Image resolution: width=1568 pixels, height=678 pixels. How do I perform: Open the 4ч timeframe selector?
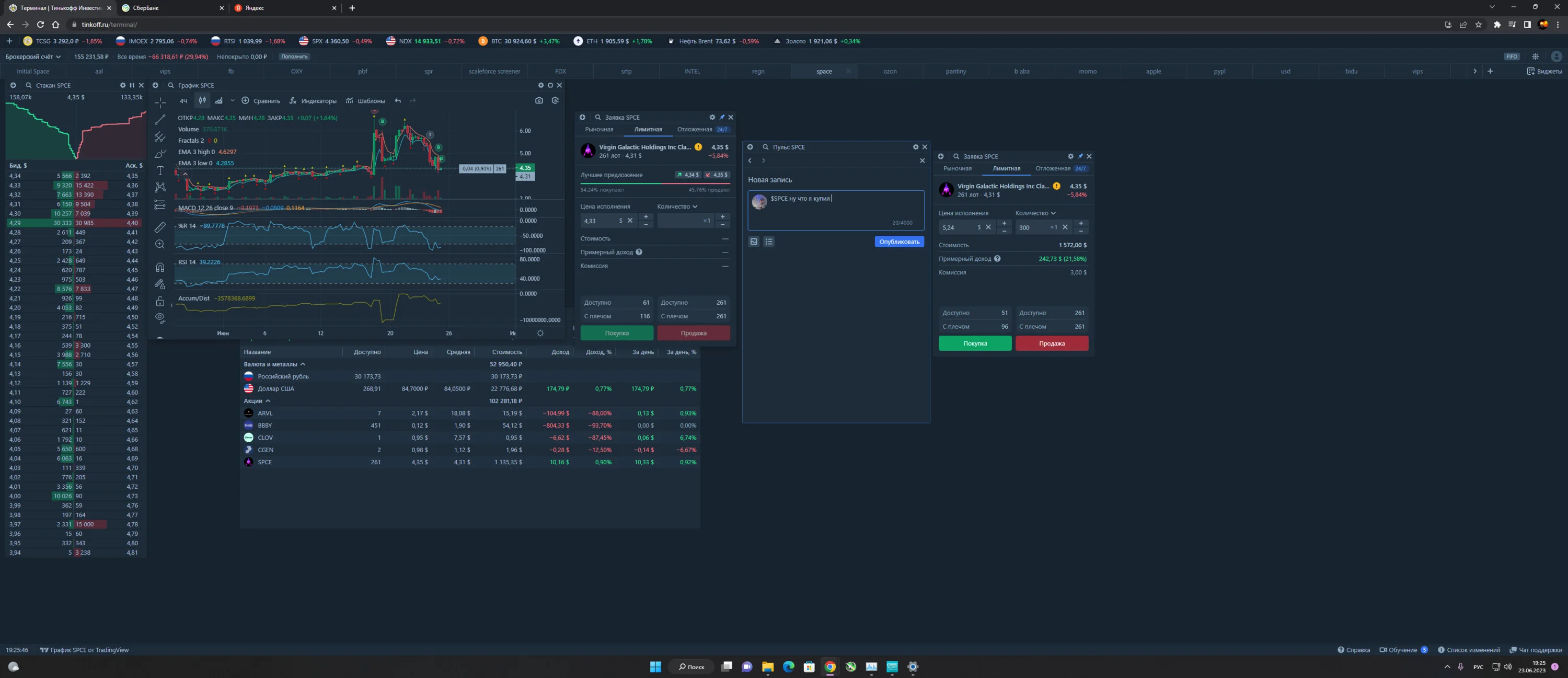tap(183, 101)
